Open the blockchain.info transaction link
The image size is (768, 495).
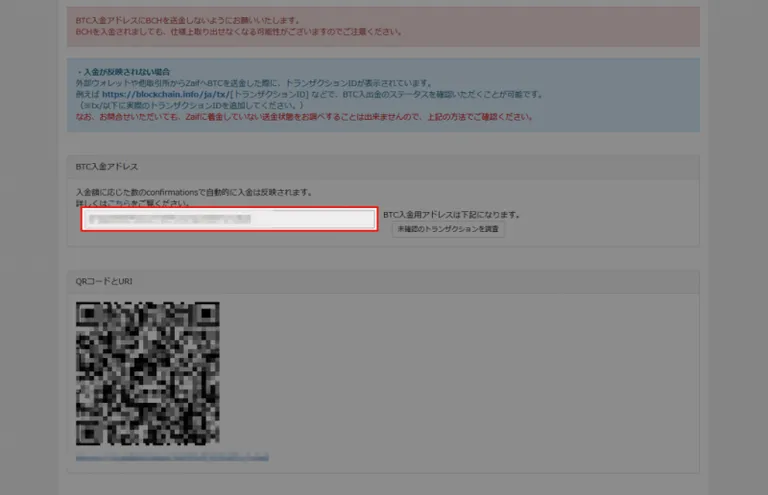click(166, 94)
